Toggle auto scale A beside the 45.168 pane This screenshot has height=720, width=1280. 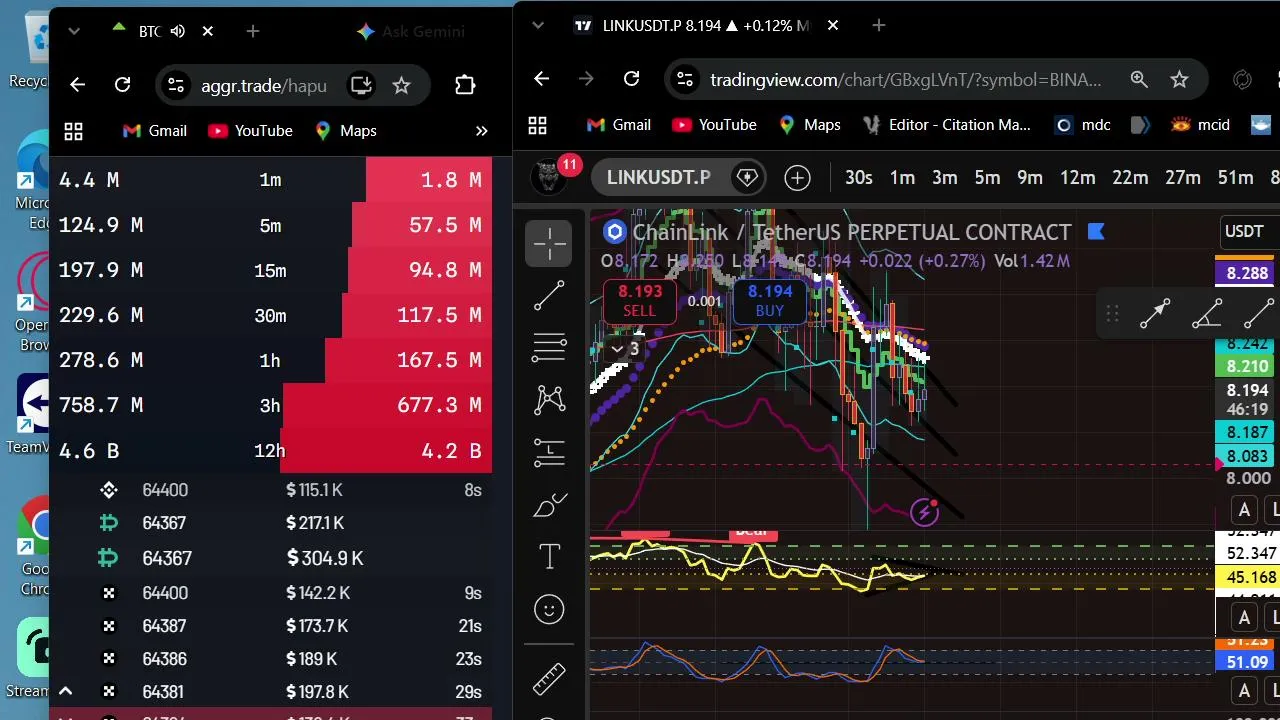click(x=1244, y=616)
